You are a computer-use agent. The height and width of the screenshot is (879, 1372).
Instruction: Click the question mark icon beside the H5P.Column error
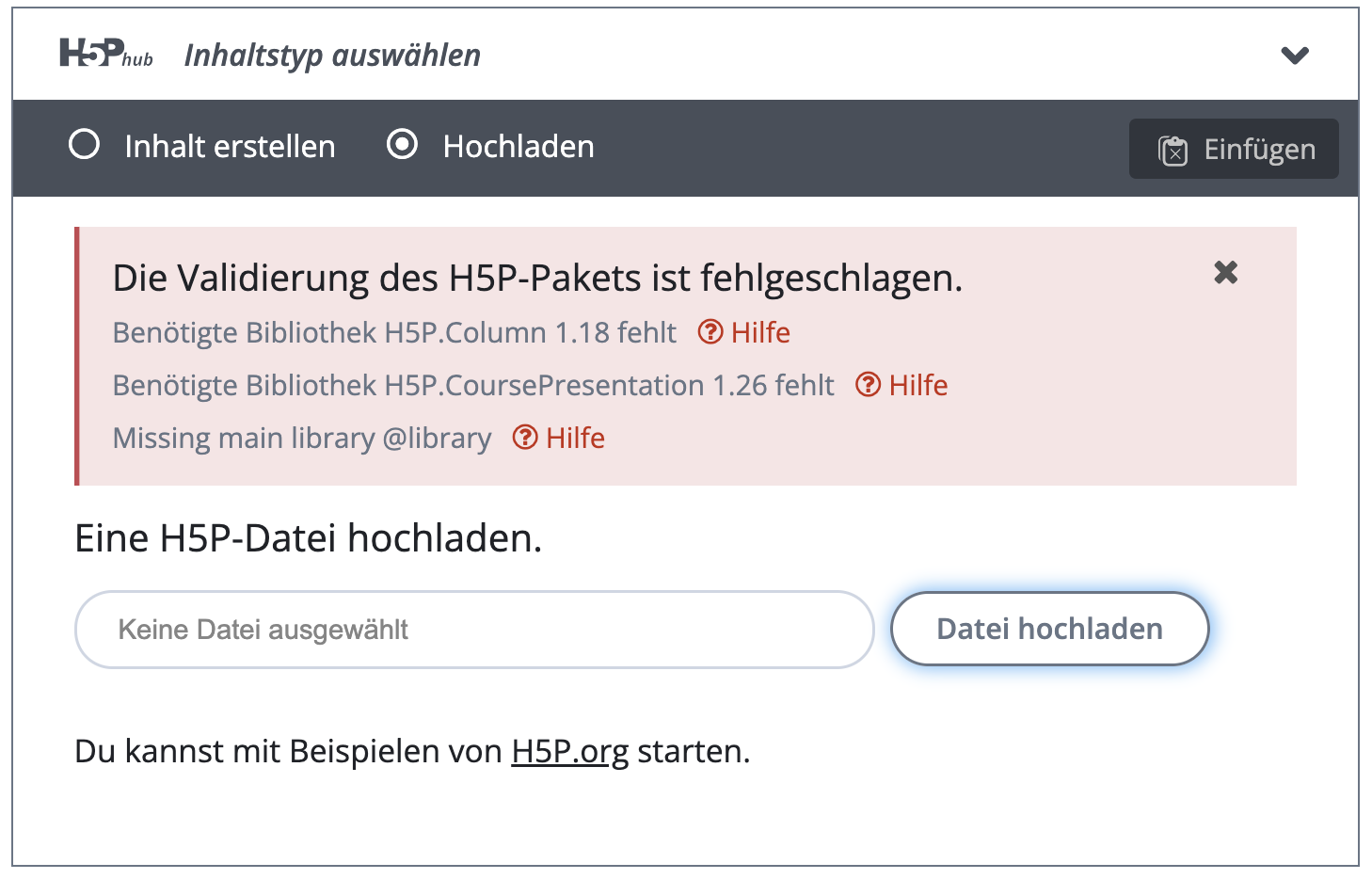710,332
